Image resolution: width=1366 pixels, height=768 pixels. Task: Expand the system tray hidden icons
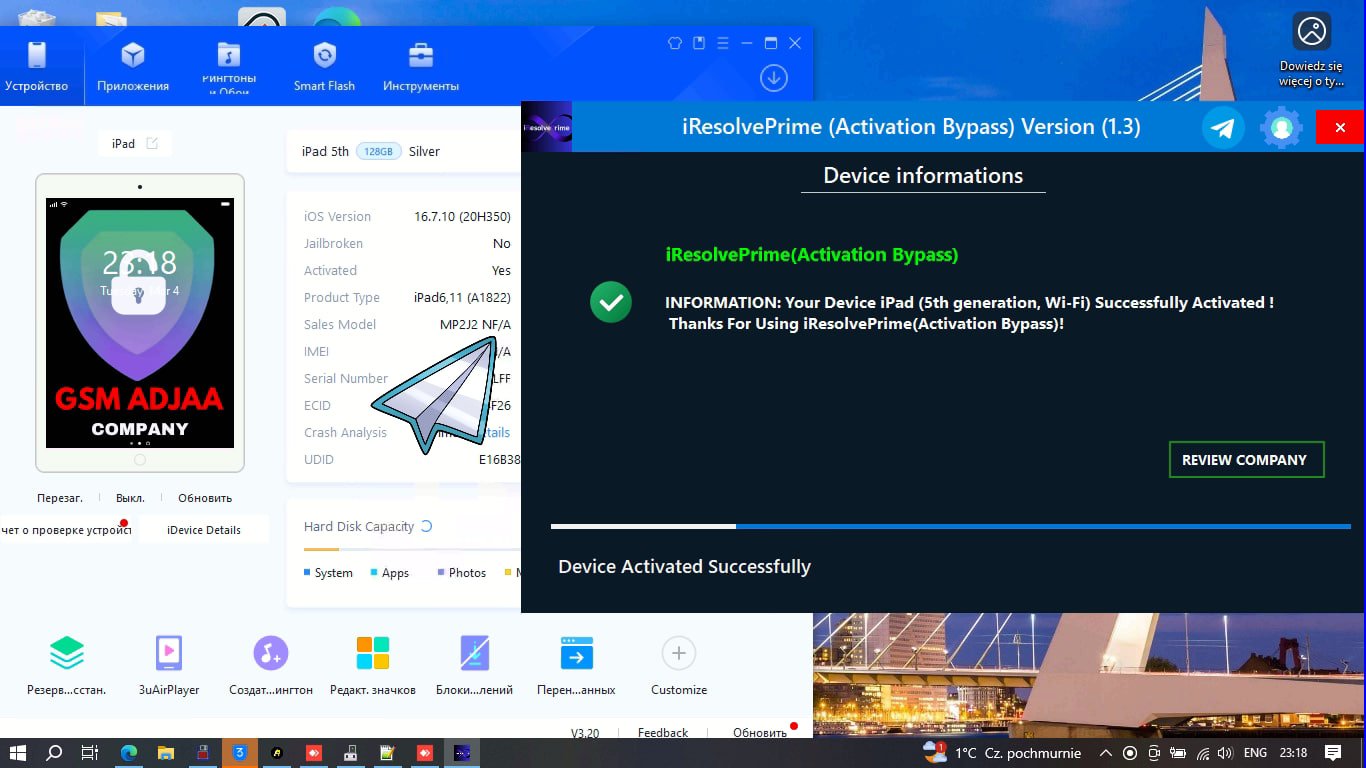(1105, 753)
